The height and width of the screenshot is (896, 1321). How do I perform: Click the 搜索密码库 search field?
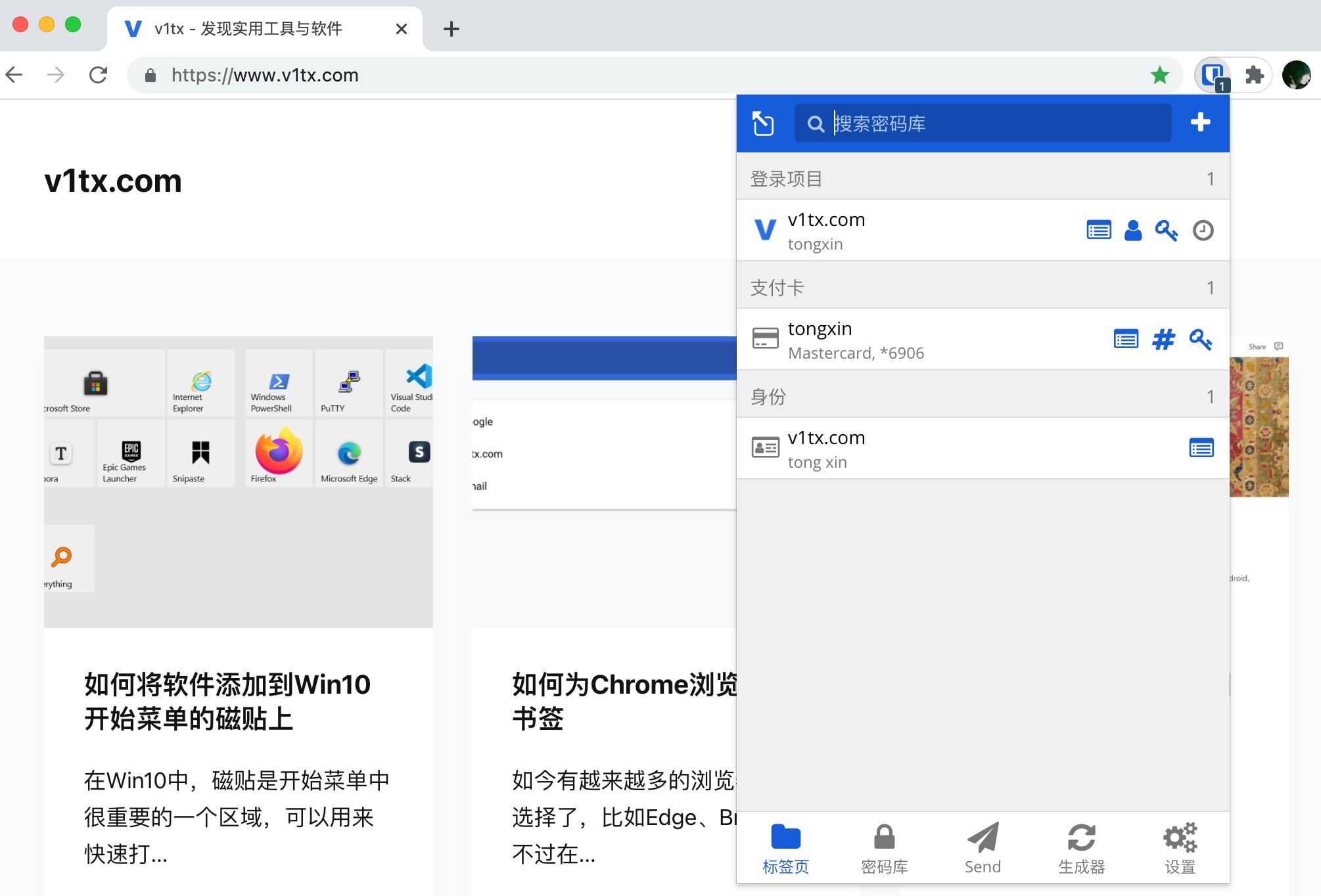983,123
